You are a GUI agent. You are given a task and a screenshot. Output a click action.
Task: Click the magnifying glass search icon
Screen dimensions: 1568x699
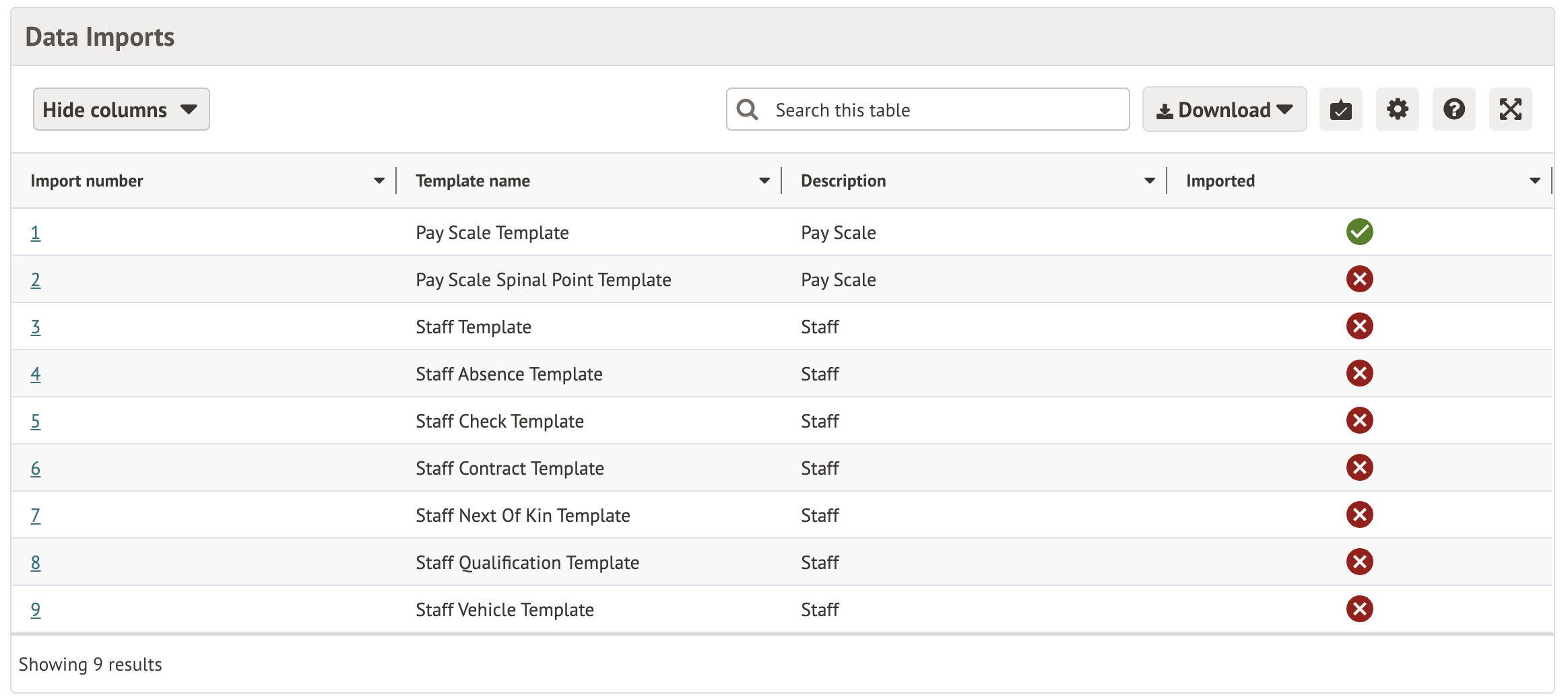(747, 109)
